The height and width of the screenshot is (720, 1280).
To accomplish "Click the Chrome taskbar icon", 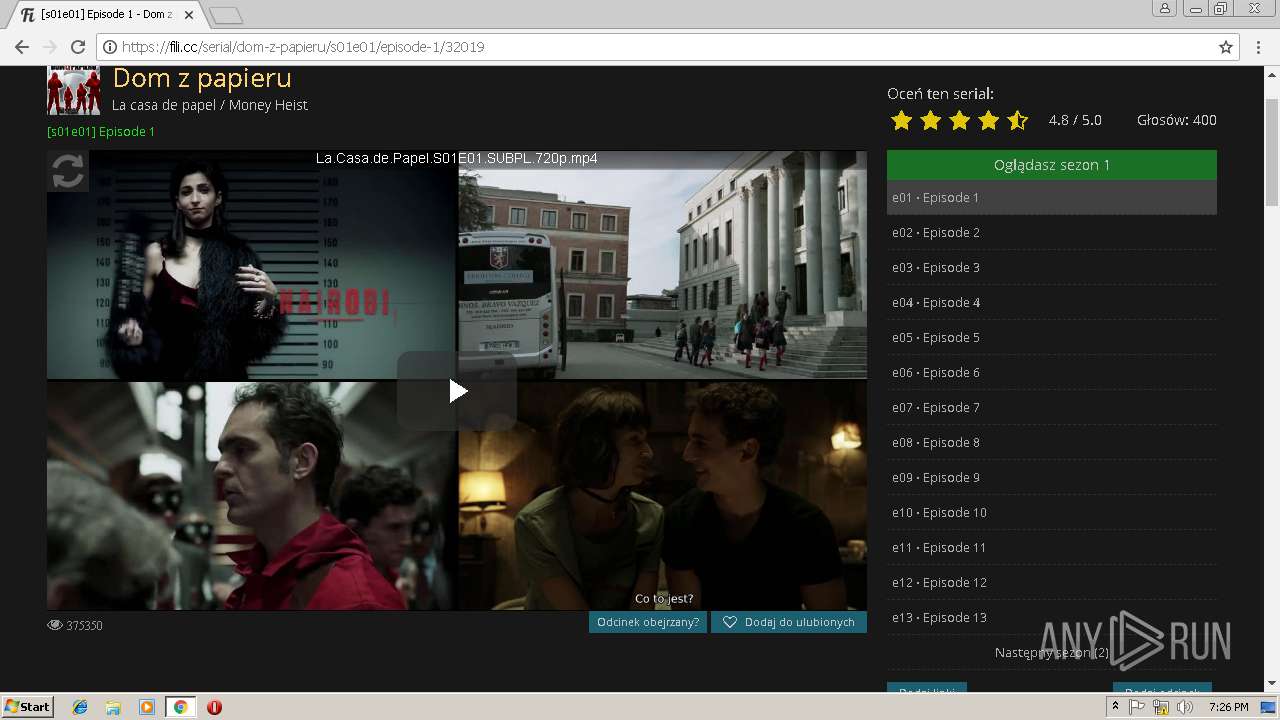I will pos(180,707).
